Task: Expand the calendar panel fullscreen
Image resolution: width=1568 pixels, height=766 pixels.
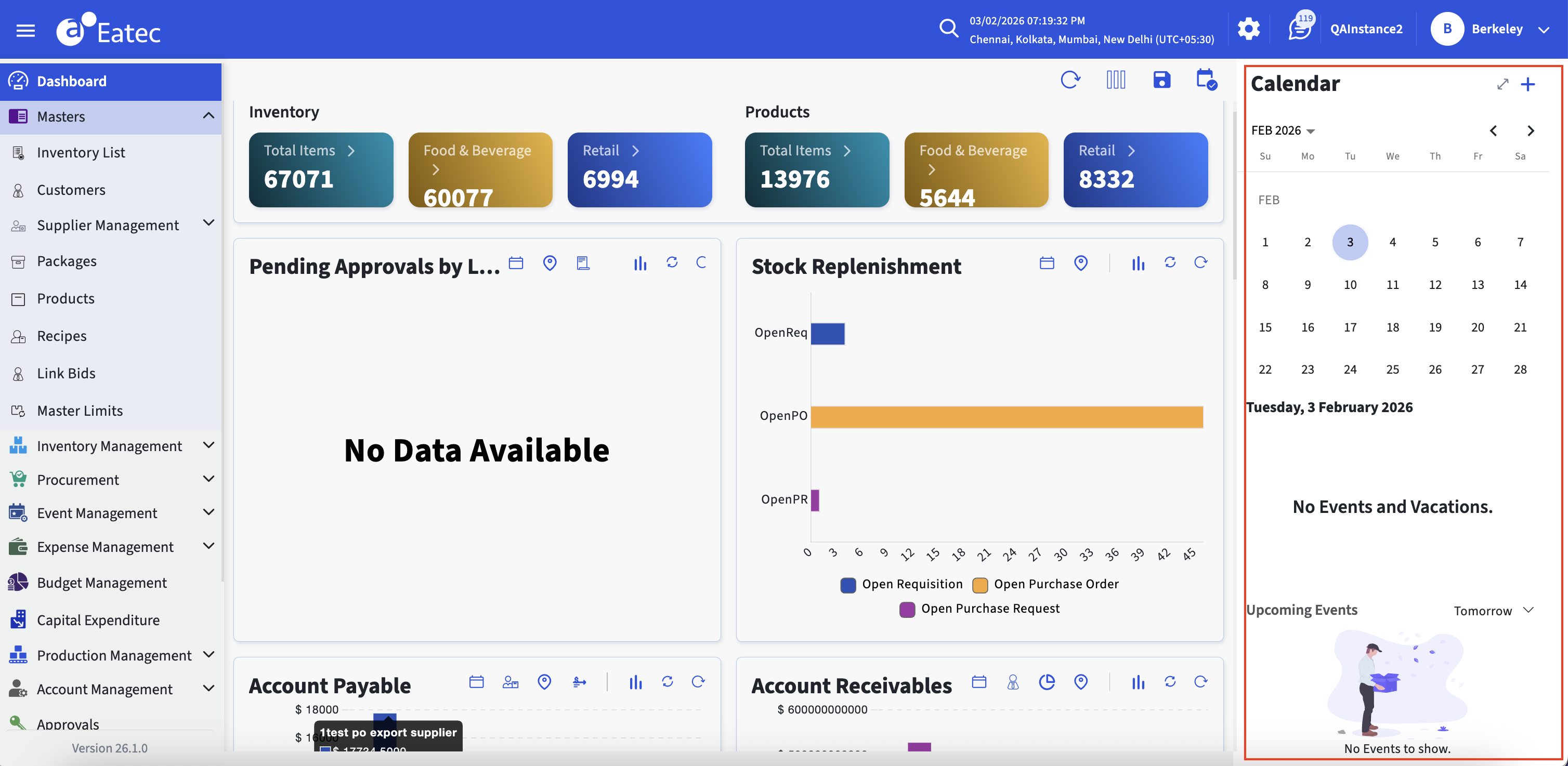Action: click(1502, 84)
